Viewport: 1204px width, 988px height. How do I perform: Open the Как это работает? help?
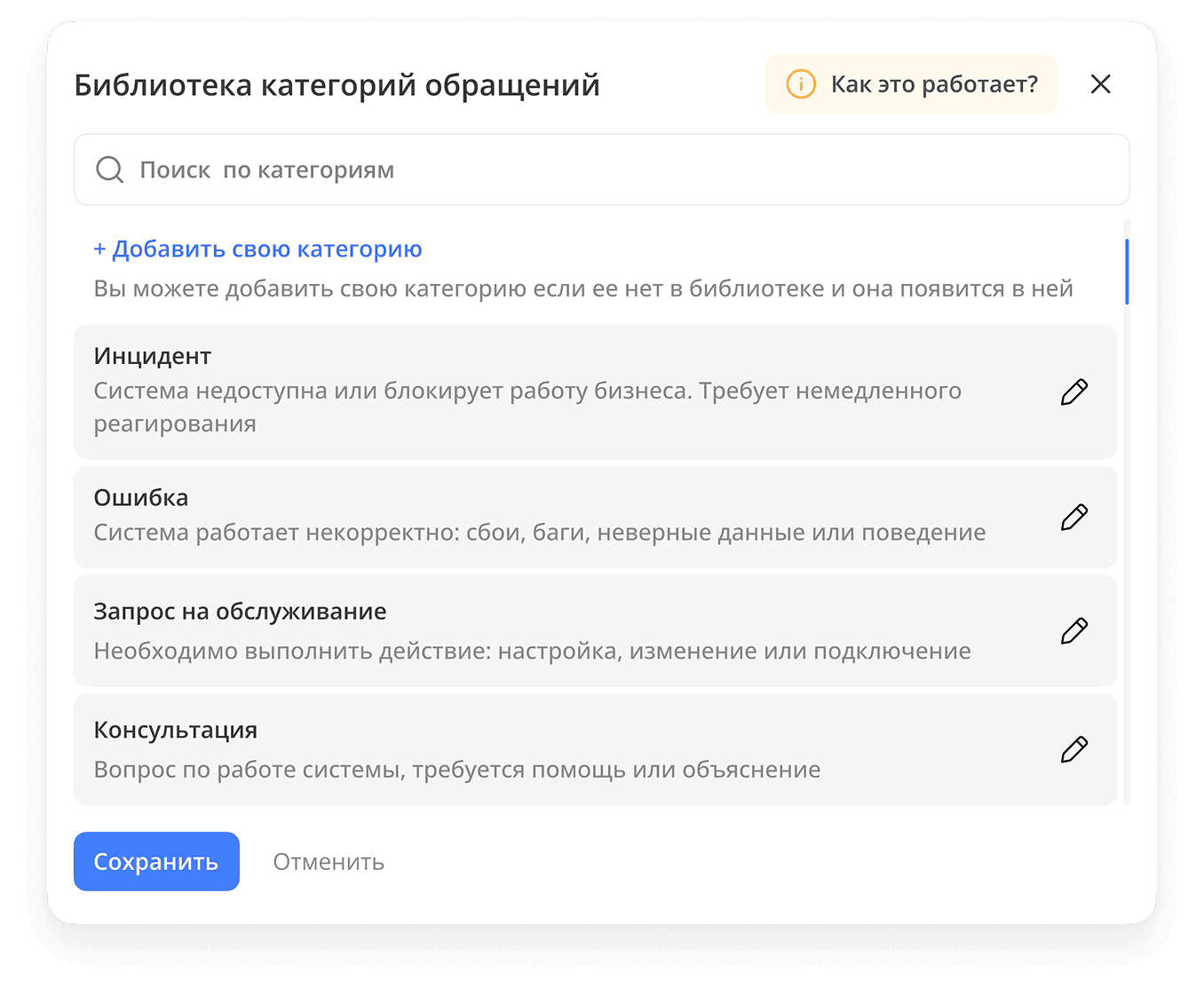point(912,84)
